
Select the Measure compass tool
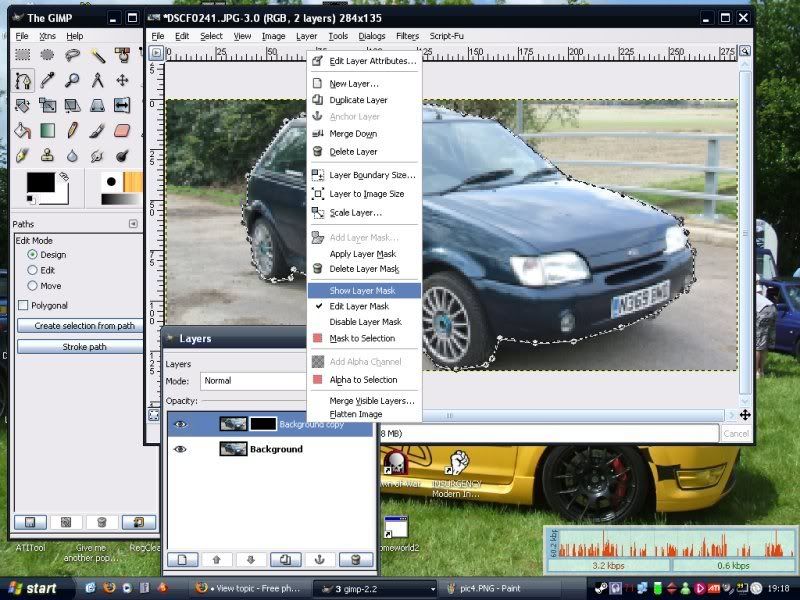click(x=97, y=80)
